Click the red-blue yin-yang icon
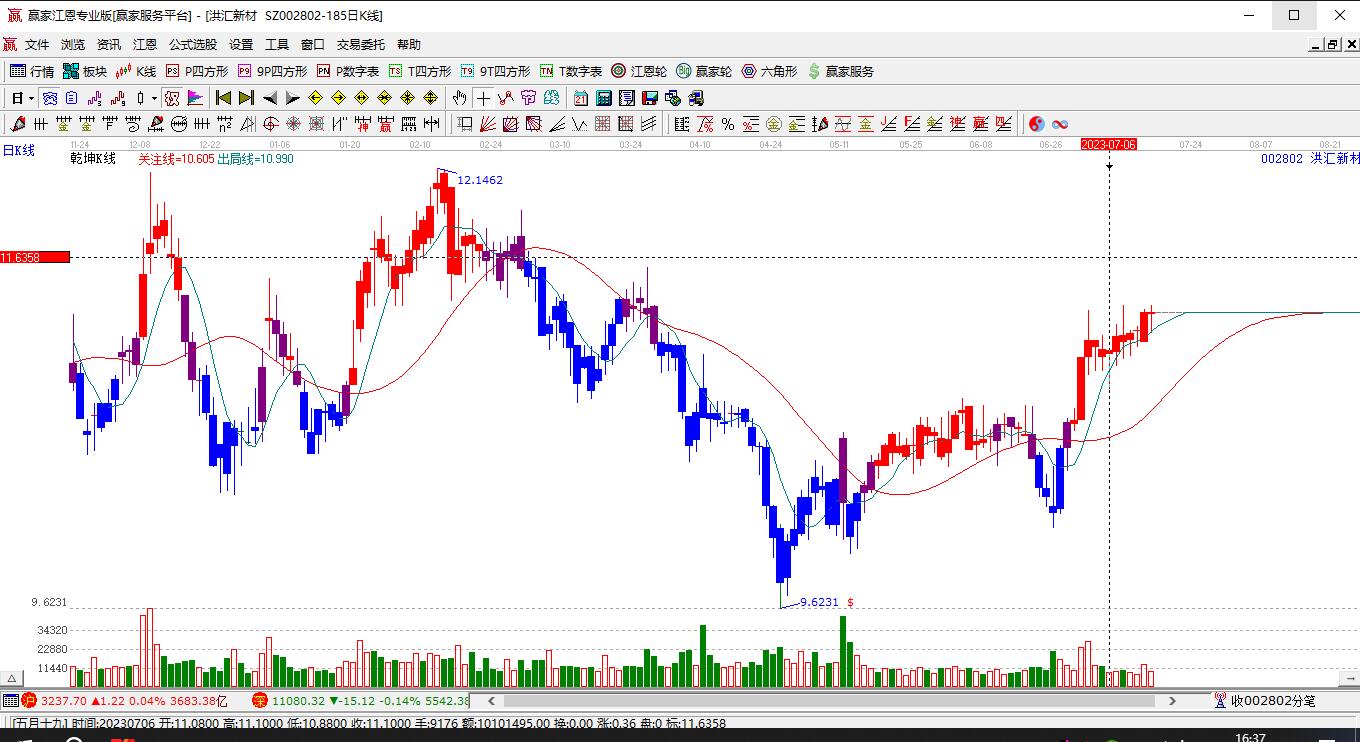 tap(1037, 125)
